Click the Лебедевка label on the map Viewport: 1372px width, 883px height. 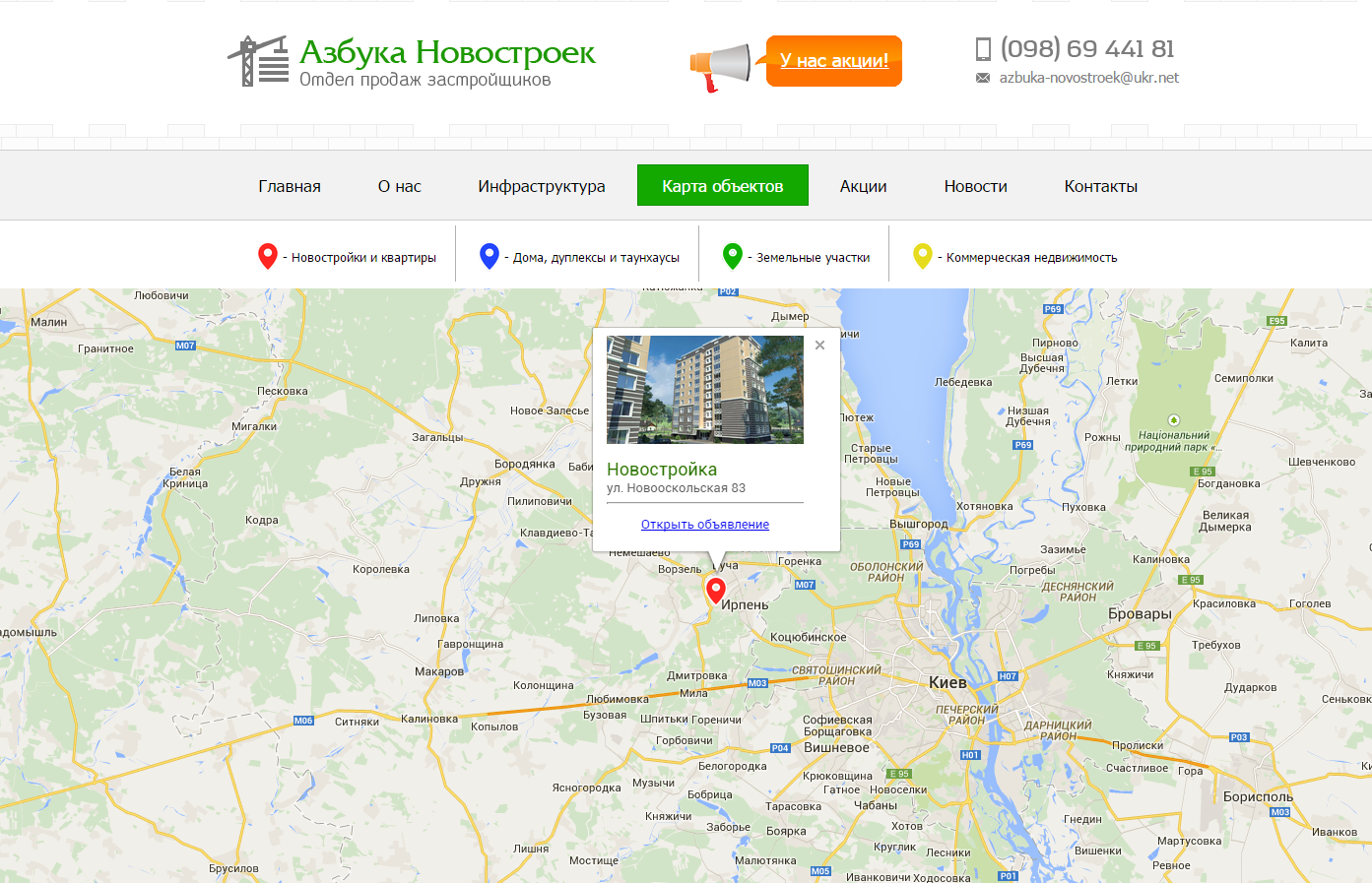(x=963, y=382)
